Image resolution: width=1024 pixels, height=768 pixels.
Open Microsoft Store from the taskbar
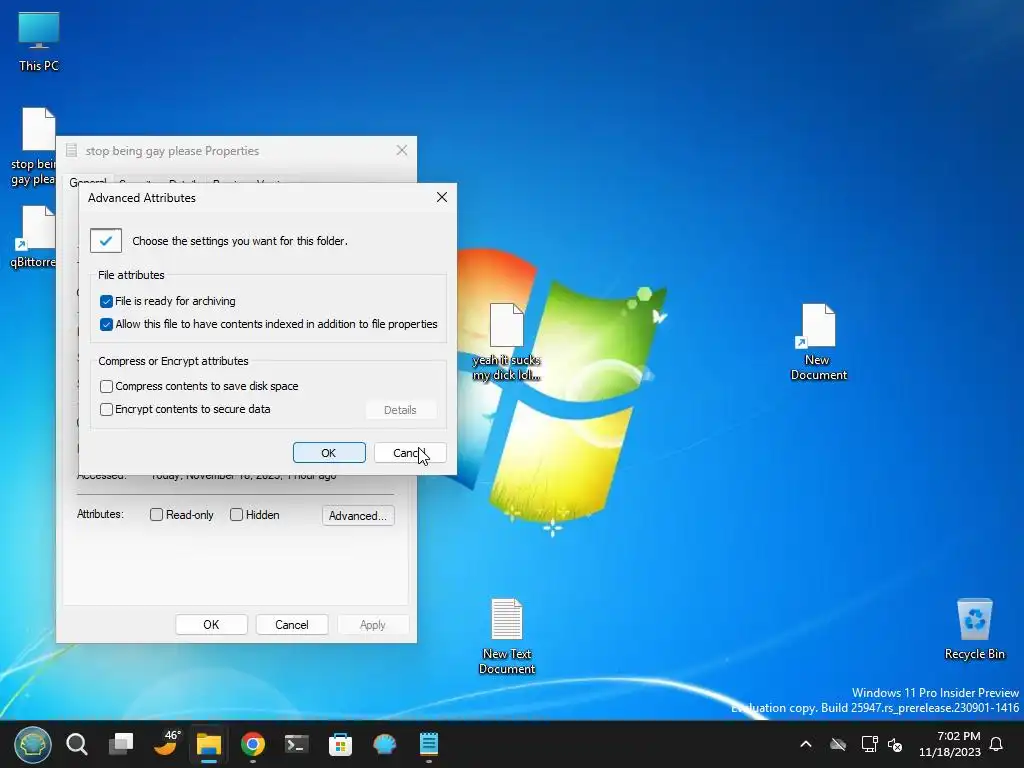(340, 744)
